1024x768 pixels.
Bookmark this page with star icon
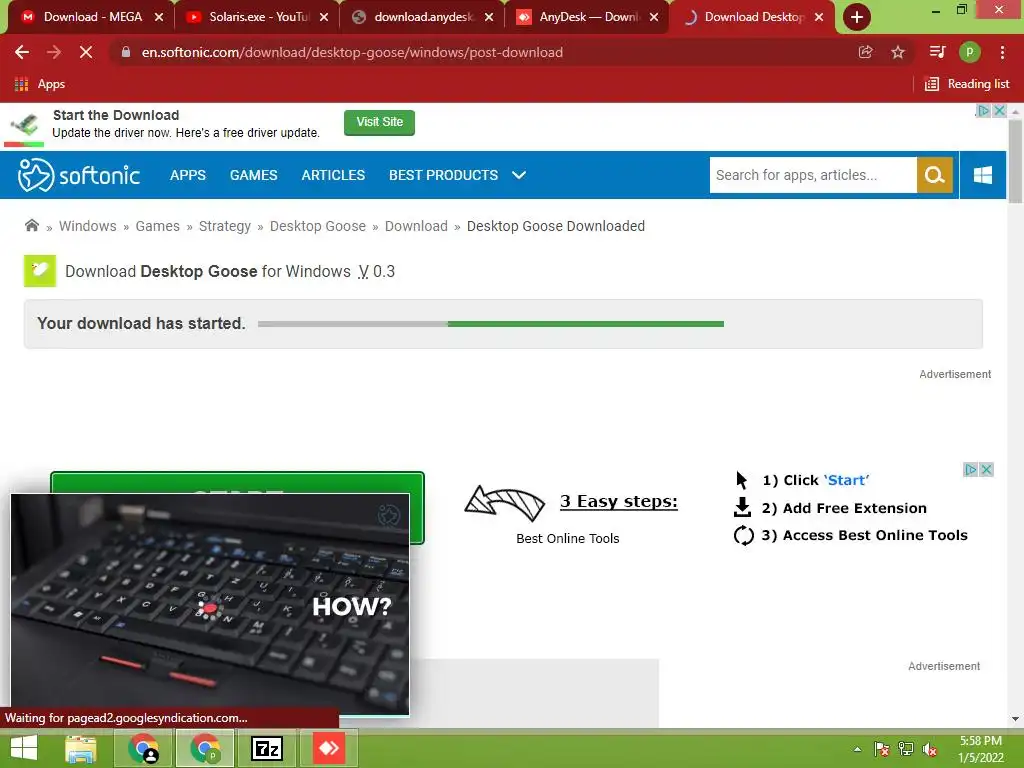point(898,52)
